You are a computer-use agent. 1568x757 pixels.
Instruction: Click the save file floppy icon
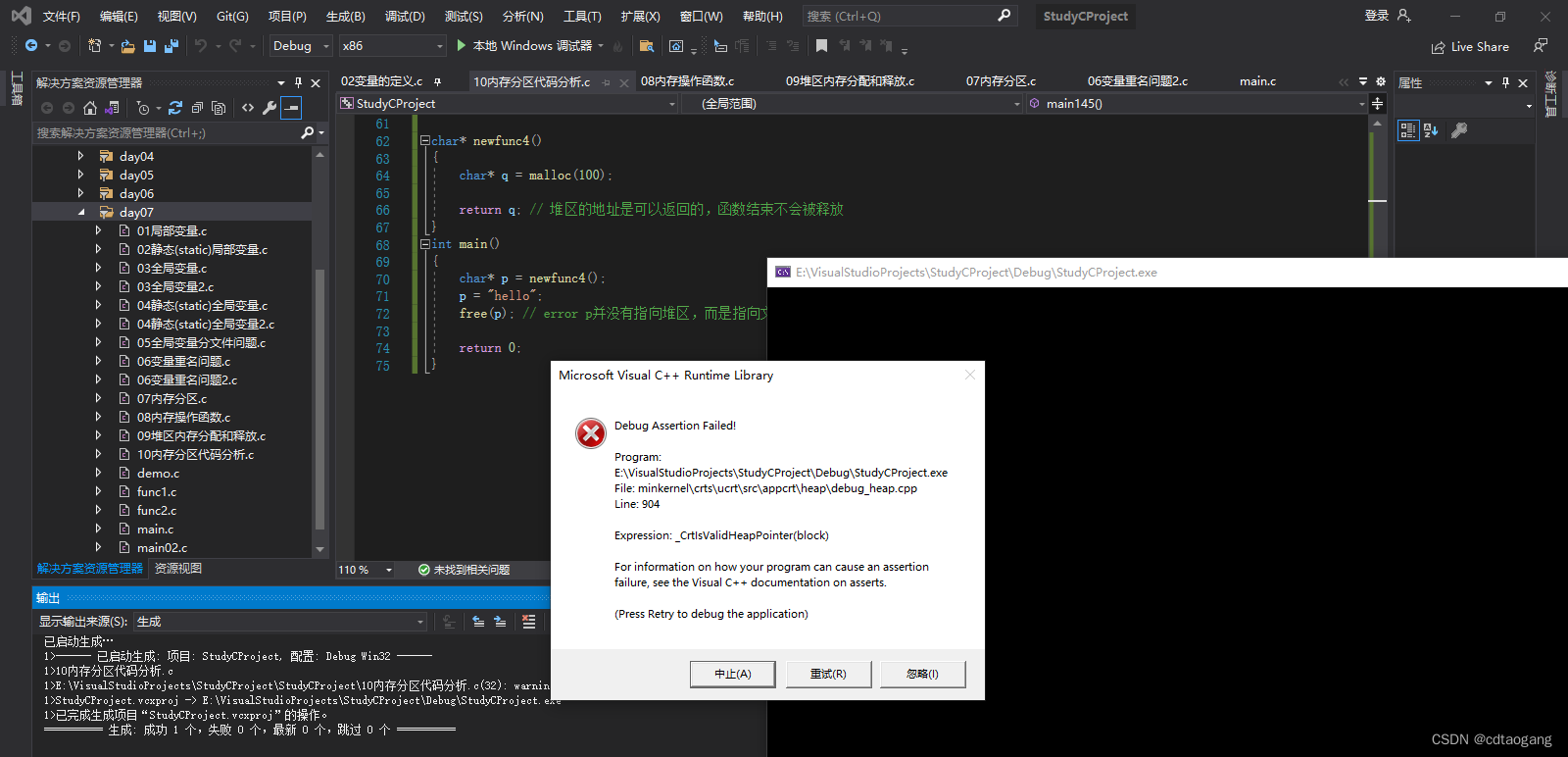click(x=150, y=46)
